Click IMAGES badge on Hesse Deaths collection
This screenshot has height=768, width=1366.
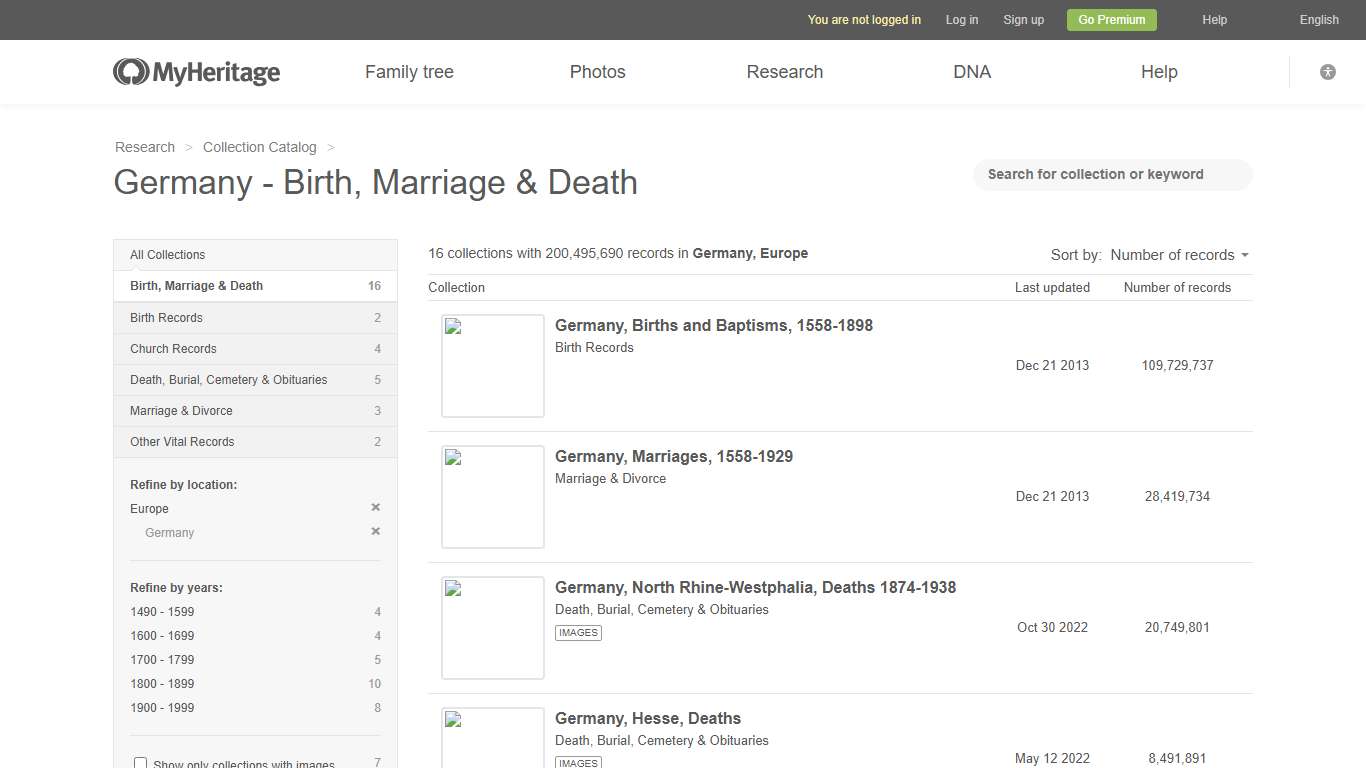click(578, 762)
